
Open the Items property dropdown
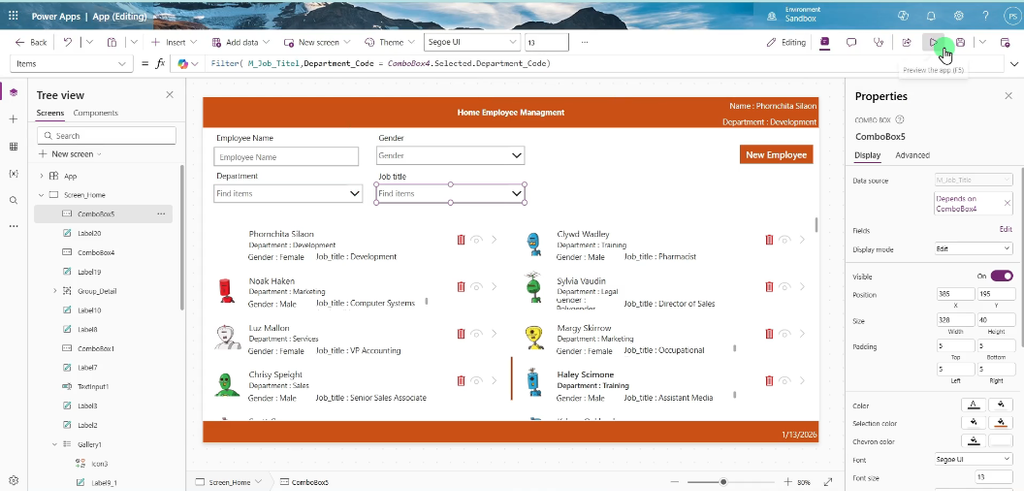pyautogui.click(x=71, y=63)
